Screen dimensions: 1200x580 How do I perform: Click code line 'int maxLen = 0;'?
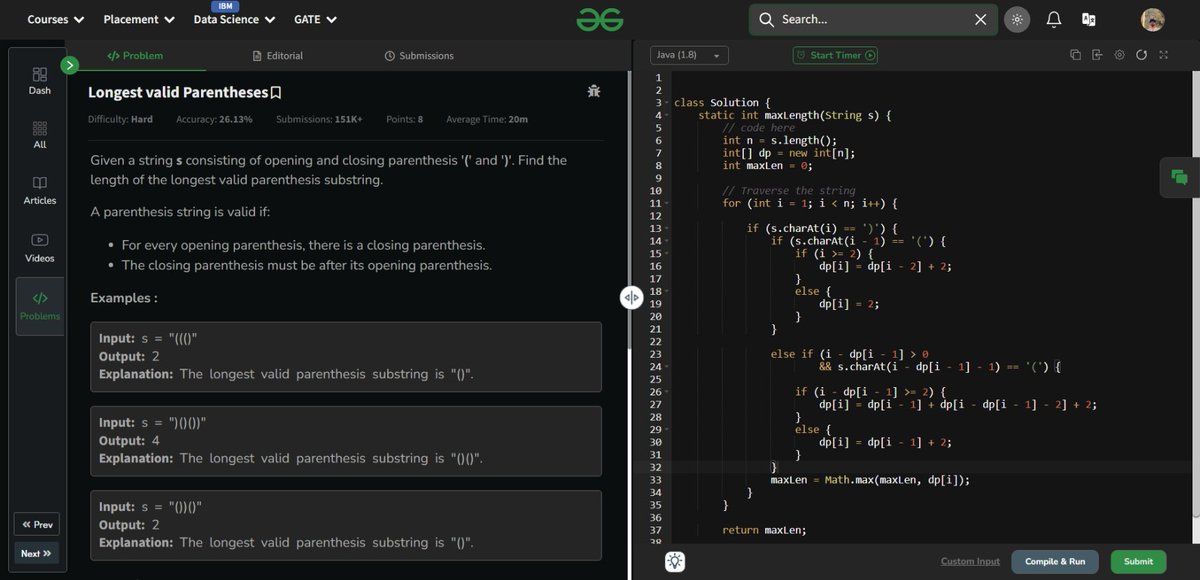pos(768,166)
